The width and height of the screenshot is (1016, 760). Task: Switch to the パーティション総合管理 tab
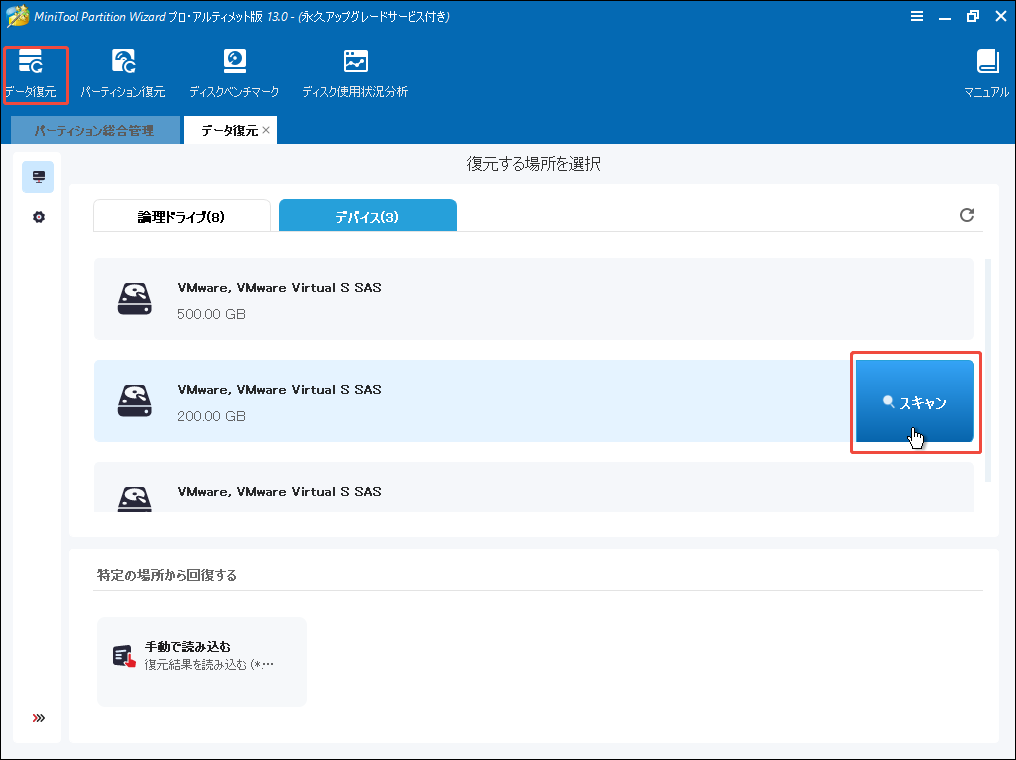(95, 130)
